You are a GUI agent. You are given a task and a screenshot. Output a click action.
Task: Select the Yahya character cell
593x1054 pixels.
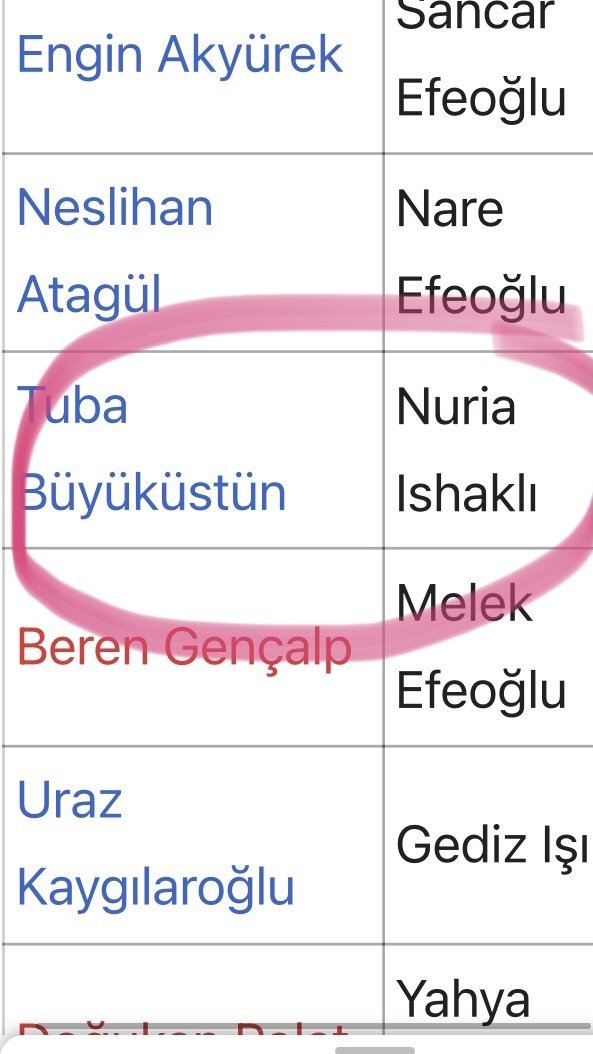point(488,988)
